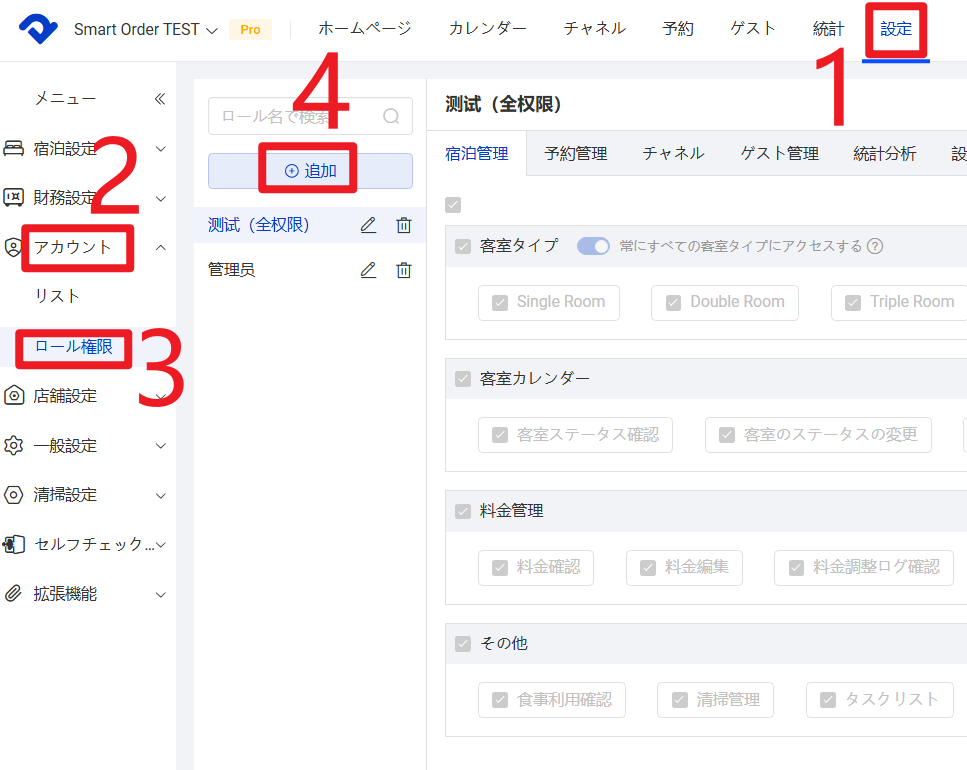Click the finance icon beside 財務設定
The width and height of the screenshot is (967, 770).
(x=14, y=197)
